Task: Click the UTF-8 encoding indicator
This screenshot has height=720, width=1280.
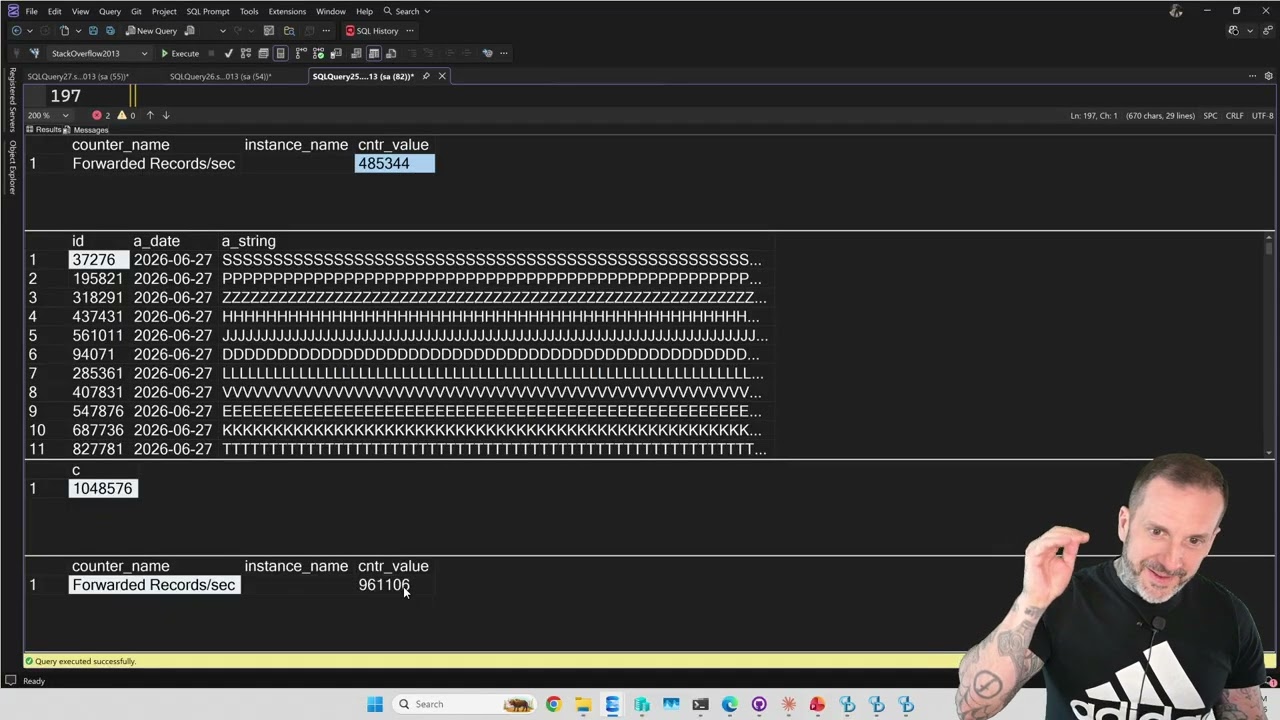Action: pyautogui.click(x=1261, y=116)
